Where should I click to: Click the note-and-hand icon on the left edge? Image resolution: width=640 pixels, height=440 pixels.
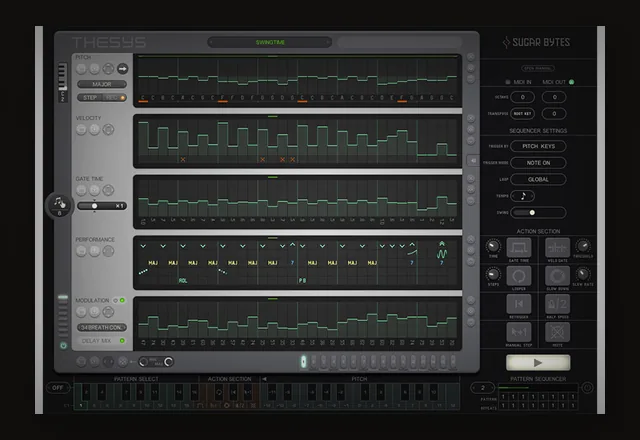(60, 205)
